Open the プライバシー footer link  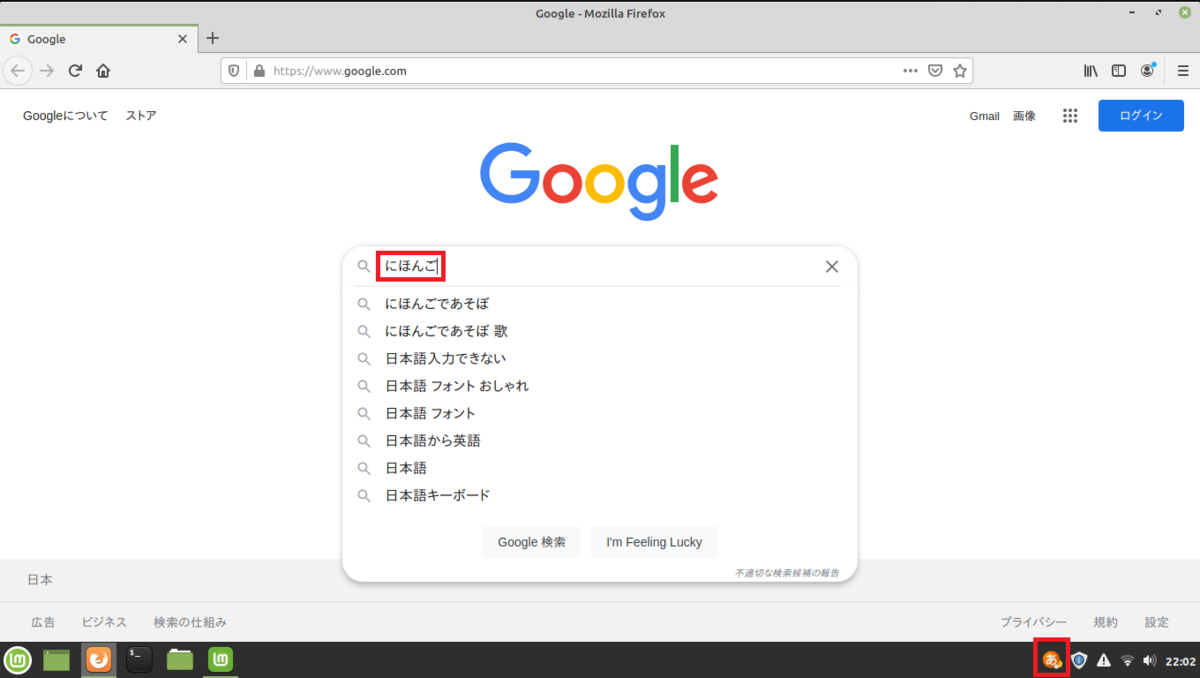(x=1034, y=622)
